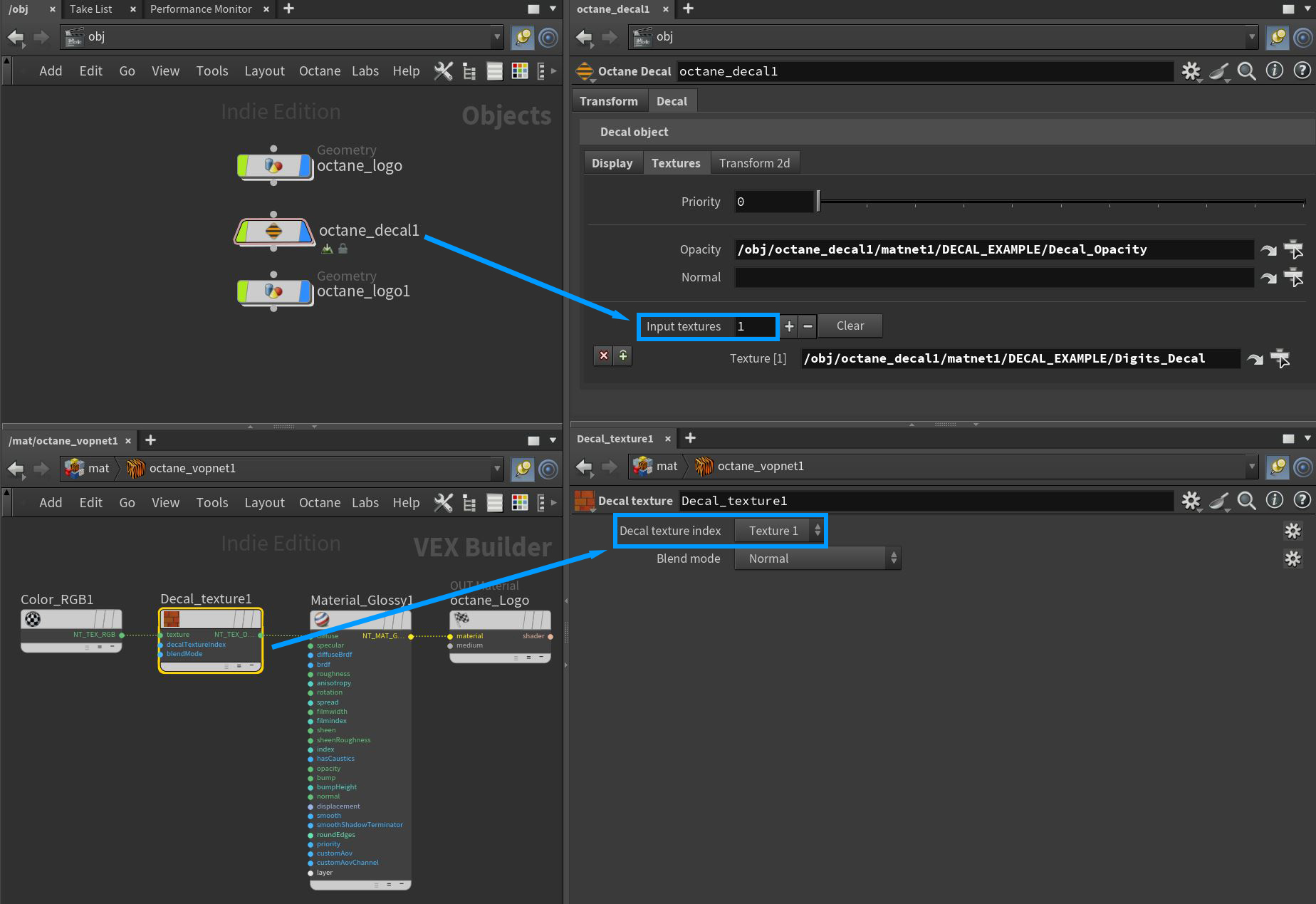Open the Octane menu in obj network editor

coord(319,71)
